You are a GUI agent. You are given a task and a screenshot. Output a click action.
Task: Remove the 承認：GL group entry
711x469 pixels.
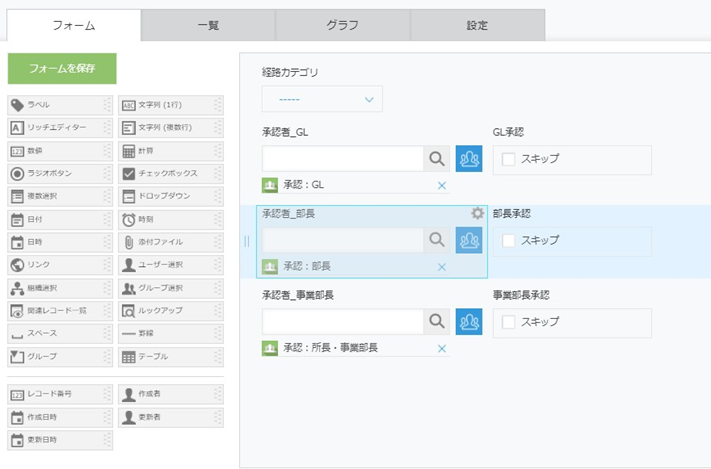point(442,186)
